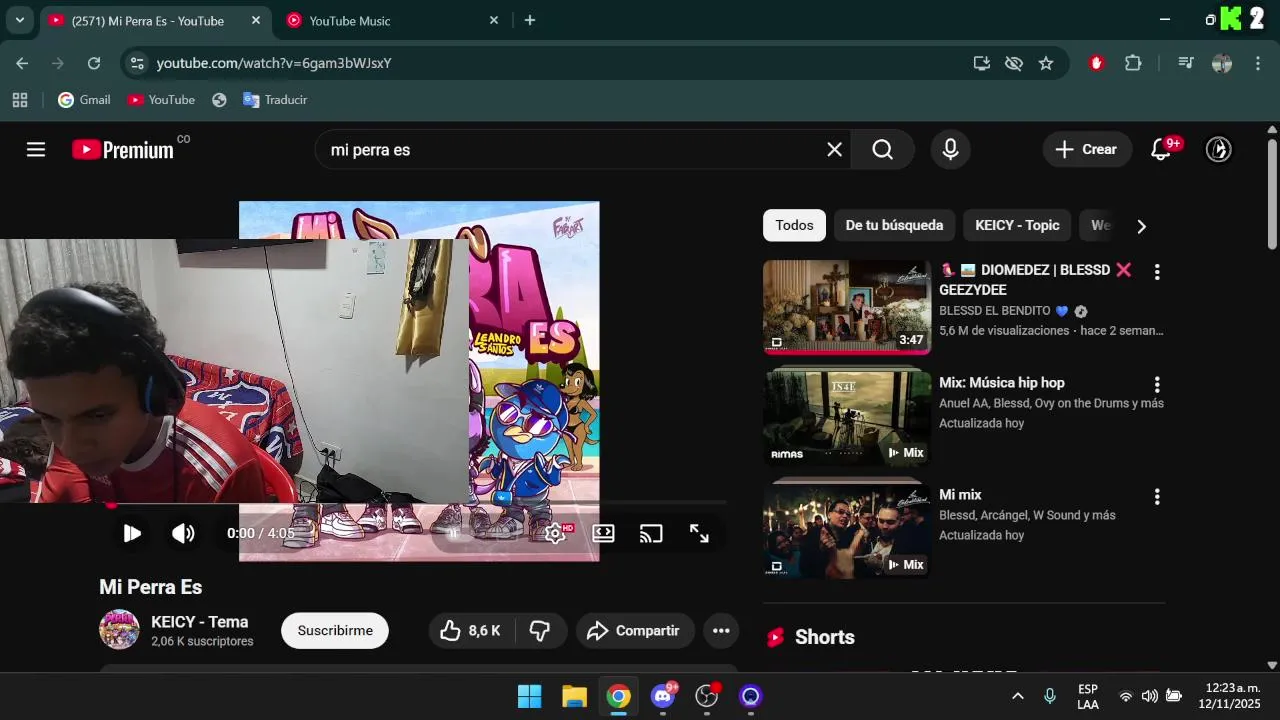Like the video with thumbs up
Screen dimensions: 1280x720
471,631
